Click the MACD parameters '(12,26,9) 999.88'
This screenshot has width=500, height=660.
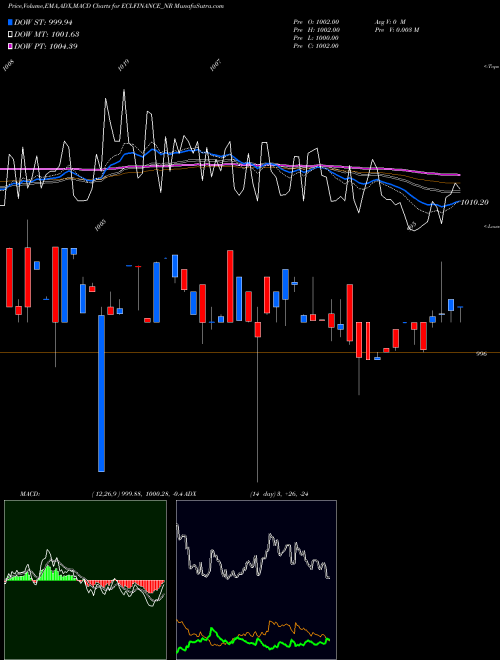(x=116, y=494)
